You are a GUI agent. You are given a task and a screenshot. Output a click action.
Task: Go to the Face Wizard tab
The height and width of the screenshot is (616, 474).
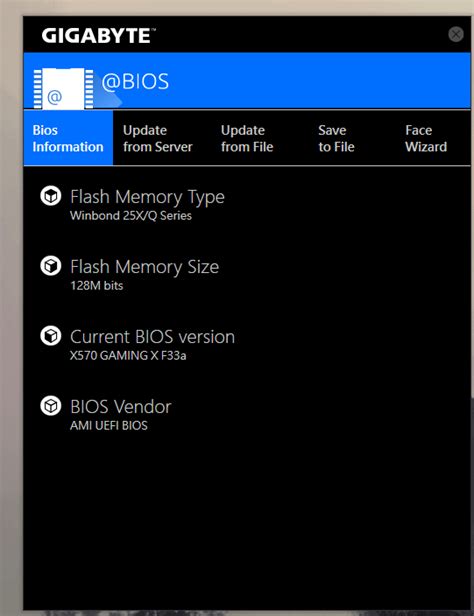426,138
